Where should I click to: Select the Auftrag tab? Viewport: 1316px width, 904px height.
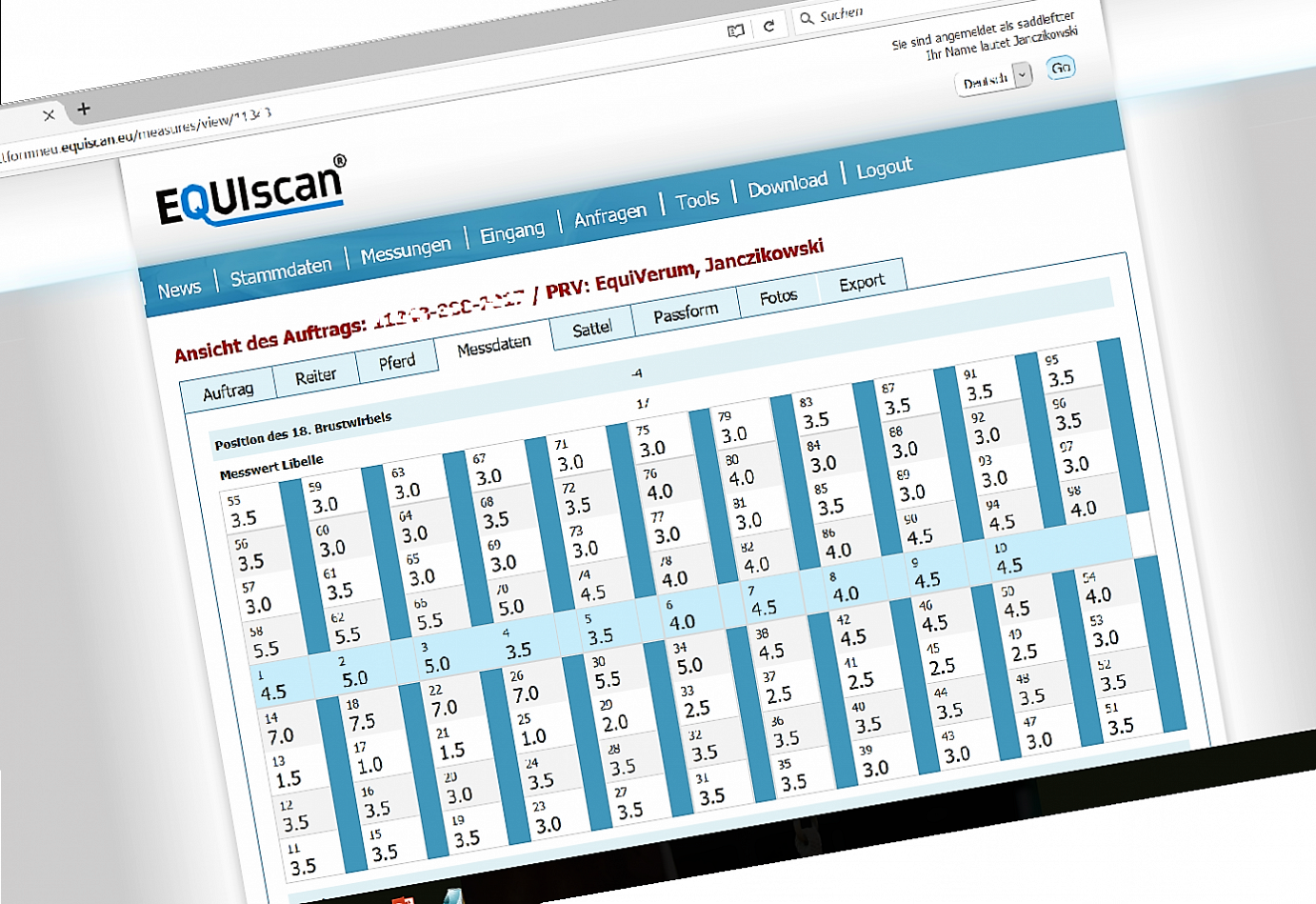pyautogui.click(x=229, y=391)
